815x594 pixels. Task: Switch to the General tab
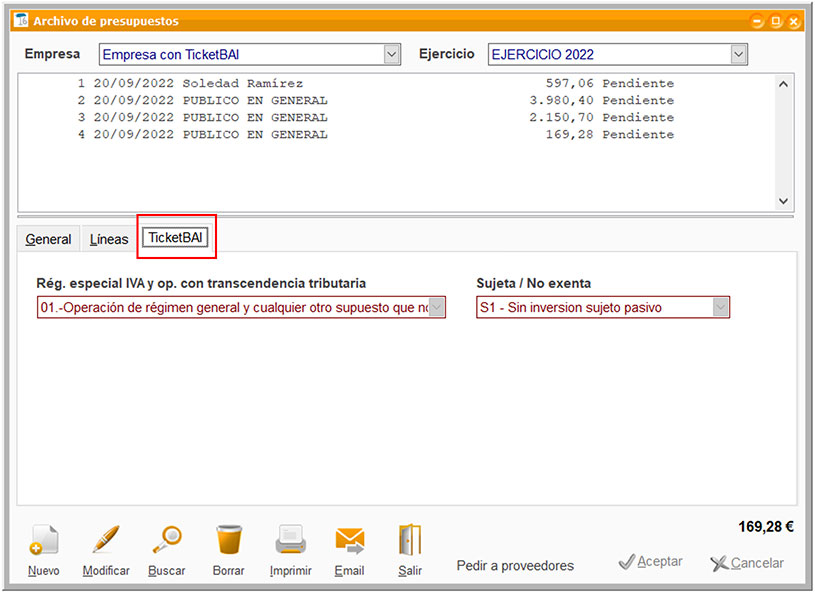[48, 239]
